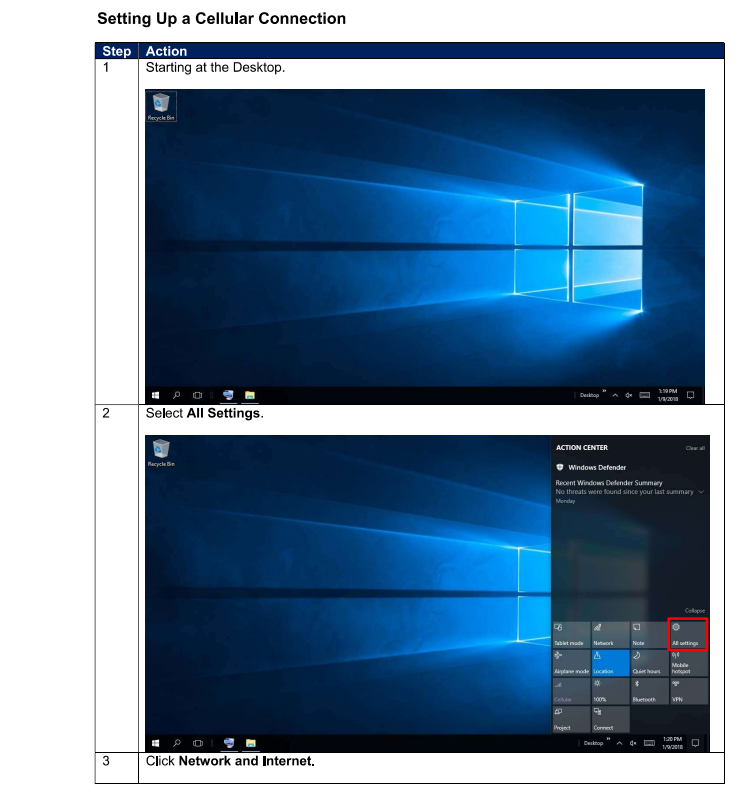Open the Project display tile
The height and width of the screenshot is (806, 743).
(x=571, y=719)
